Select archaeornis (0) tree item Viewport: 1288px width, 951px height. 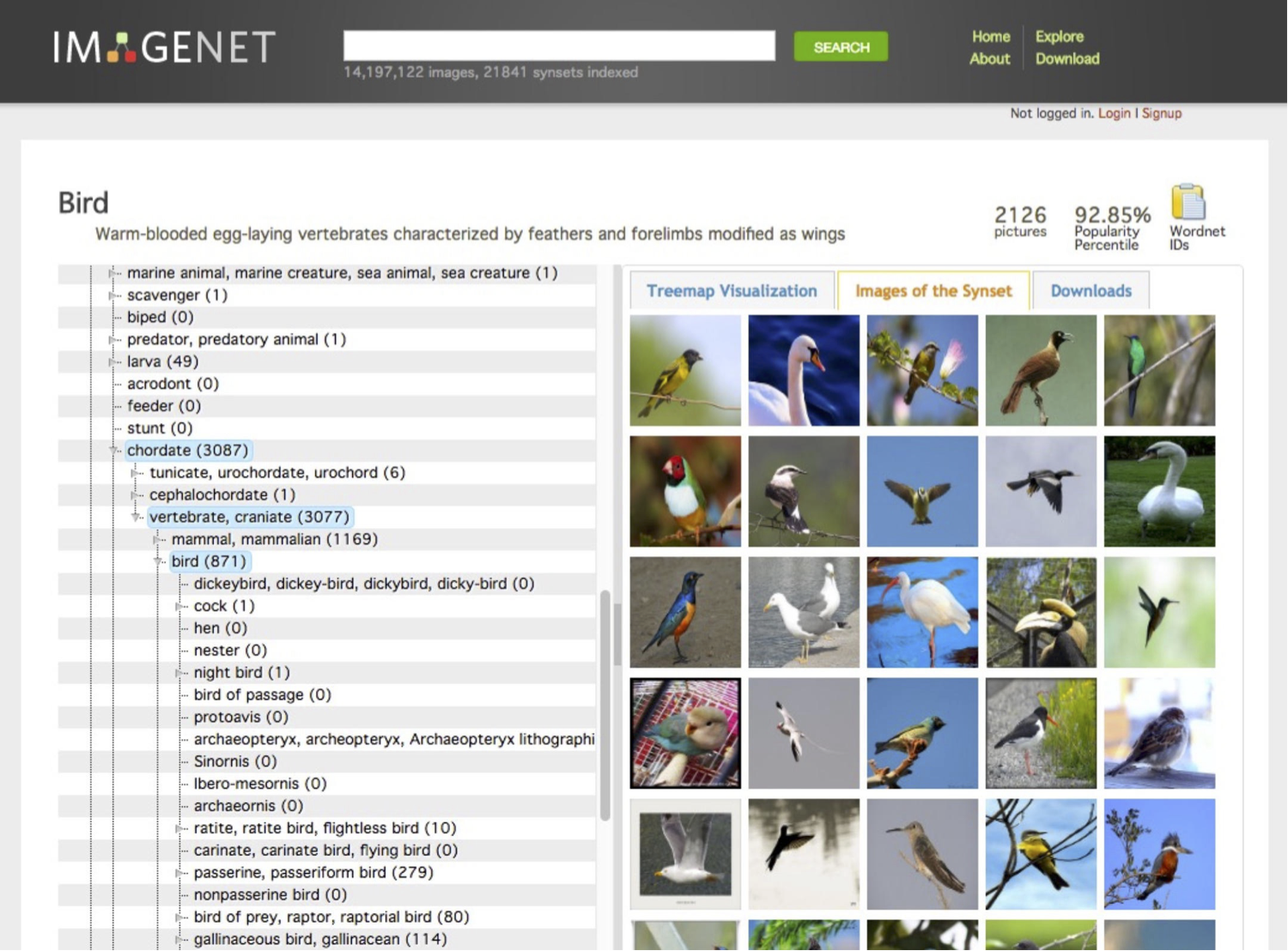point(248,807)
